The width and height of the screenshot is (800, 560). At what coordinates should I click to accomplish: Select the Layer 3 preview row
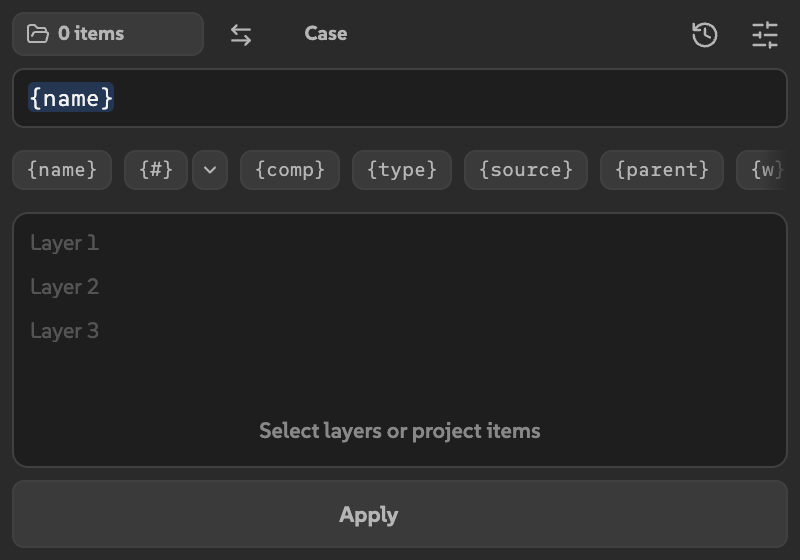pos(64,330)
